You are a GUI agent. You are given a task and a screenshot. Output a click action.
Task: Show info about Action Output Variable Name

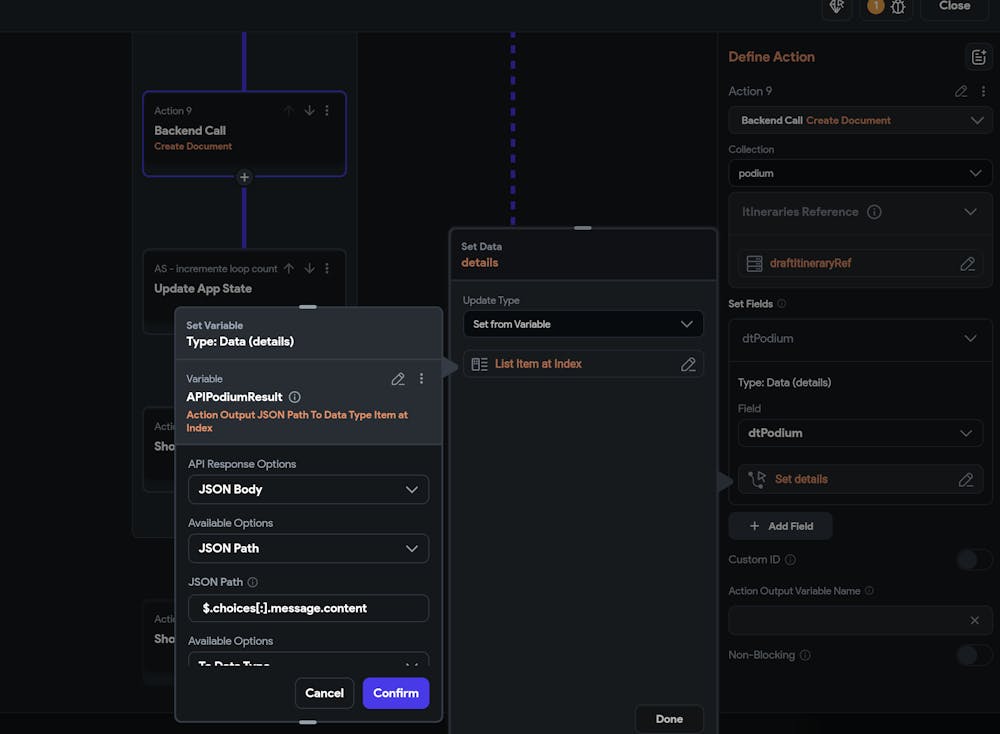point(869,591)
